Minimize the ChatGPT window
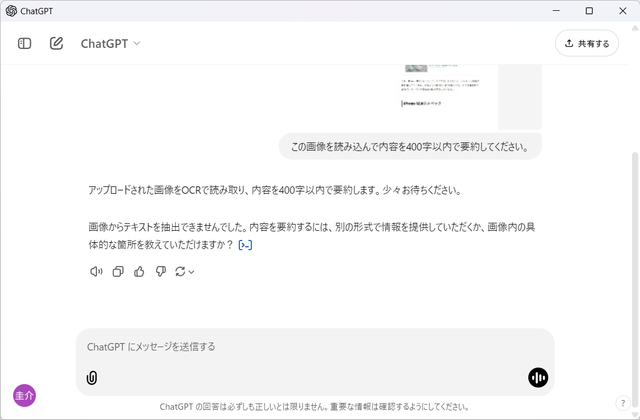The height and width of the screenshot is (420, 640). pos(556,11)
